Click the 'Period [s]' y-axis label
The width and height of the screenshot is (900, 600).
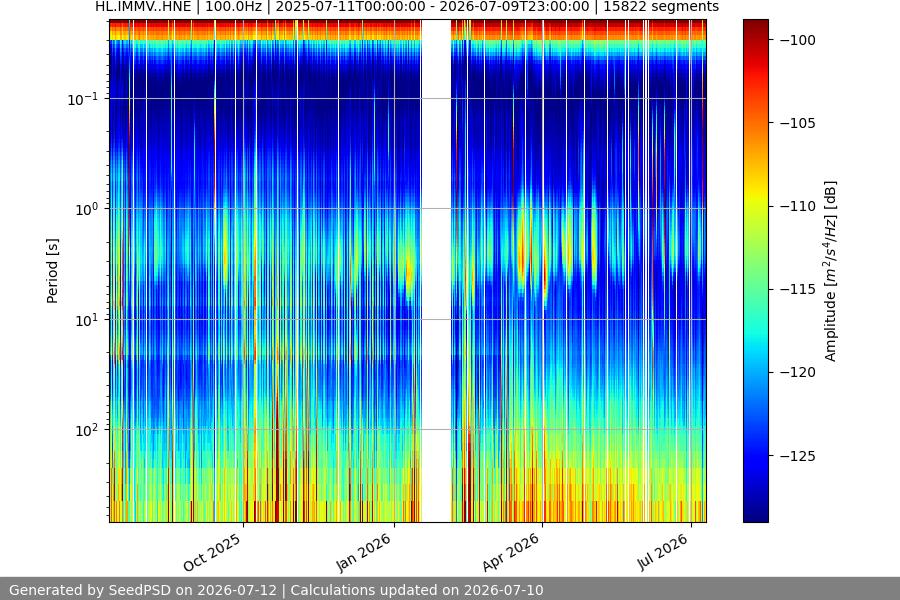click(x=52, y=271)
